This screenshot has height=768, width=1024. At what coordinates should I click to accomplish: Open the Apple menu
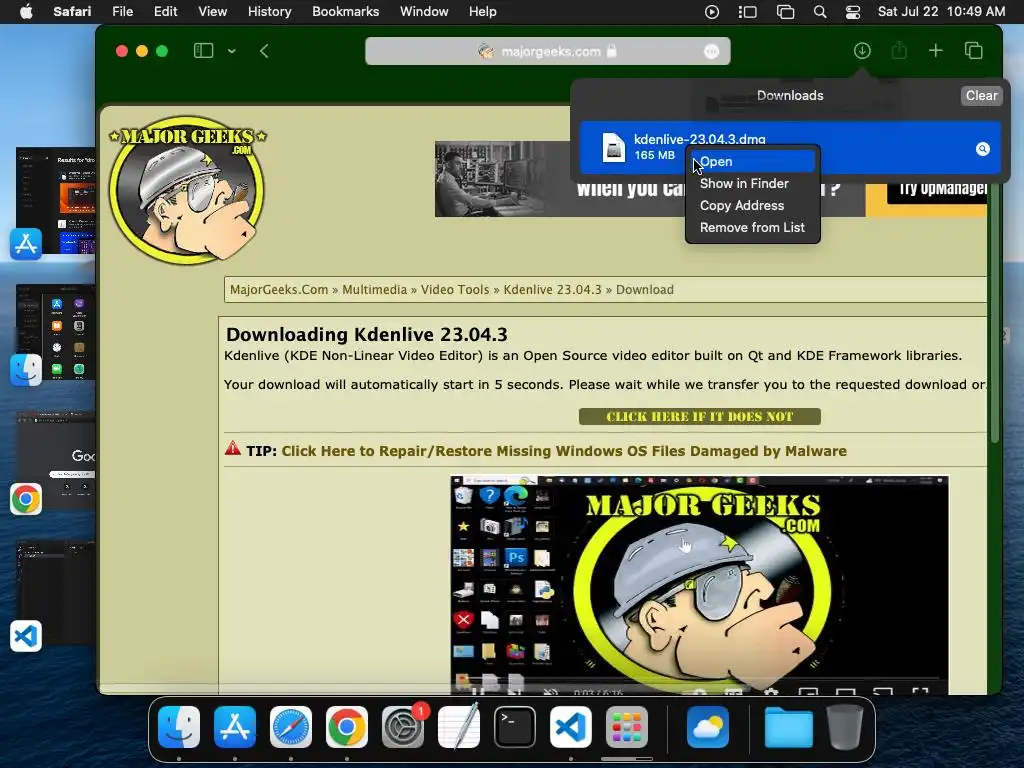pos(26,12)
